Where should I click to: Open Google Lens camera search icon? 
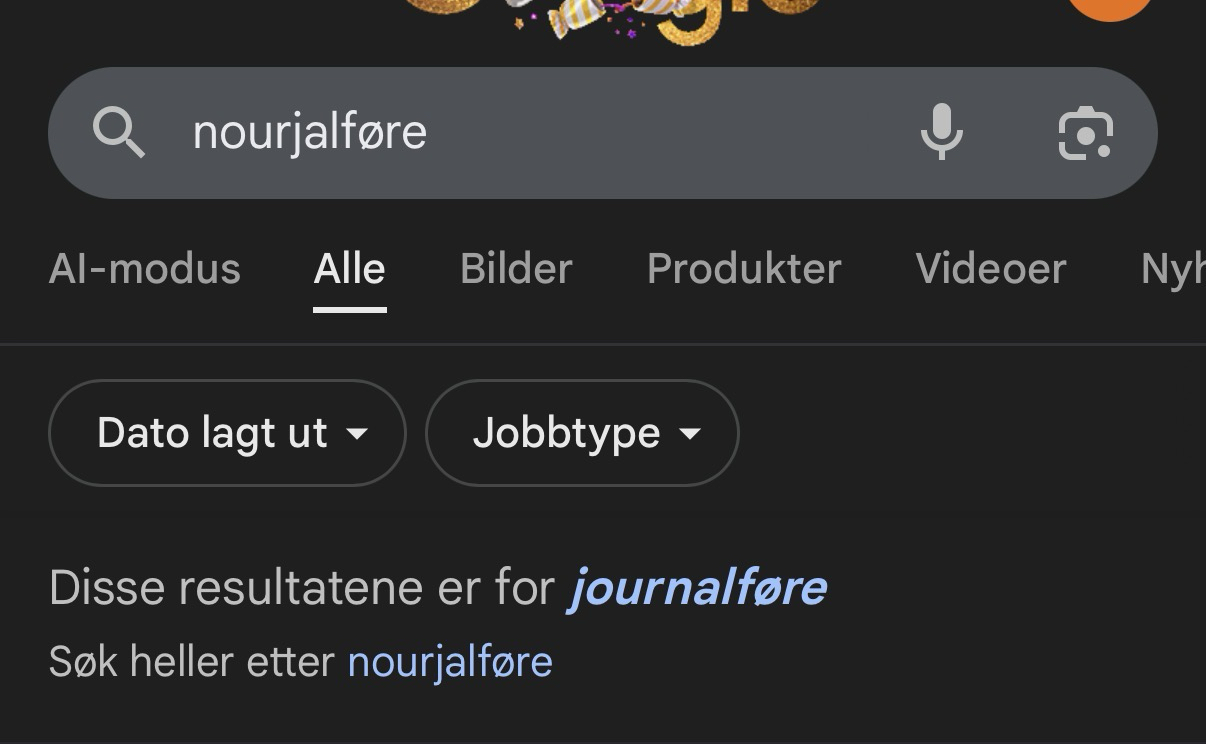click(x=1085, y=133)
